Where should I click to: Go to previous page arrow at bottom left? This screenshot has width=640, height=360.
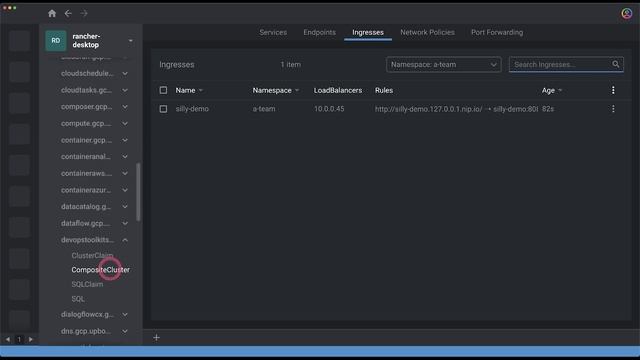point(8,339)
